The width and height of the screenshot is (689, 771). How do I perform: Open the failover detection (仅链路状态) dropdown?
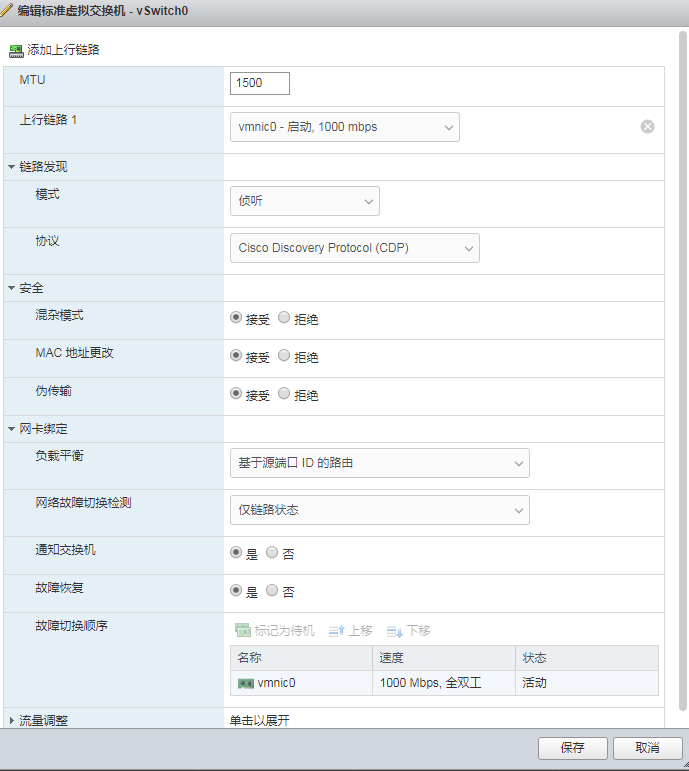[x=380, y=510]
